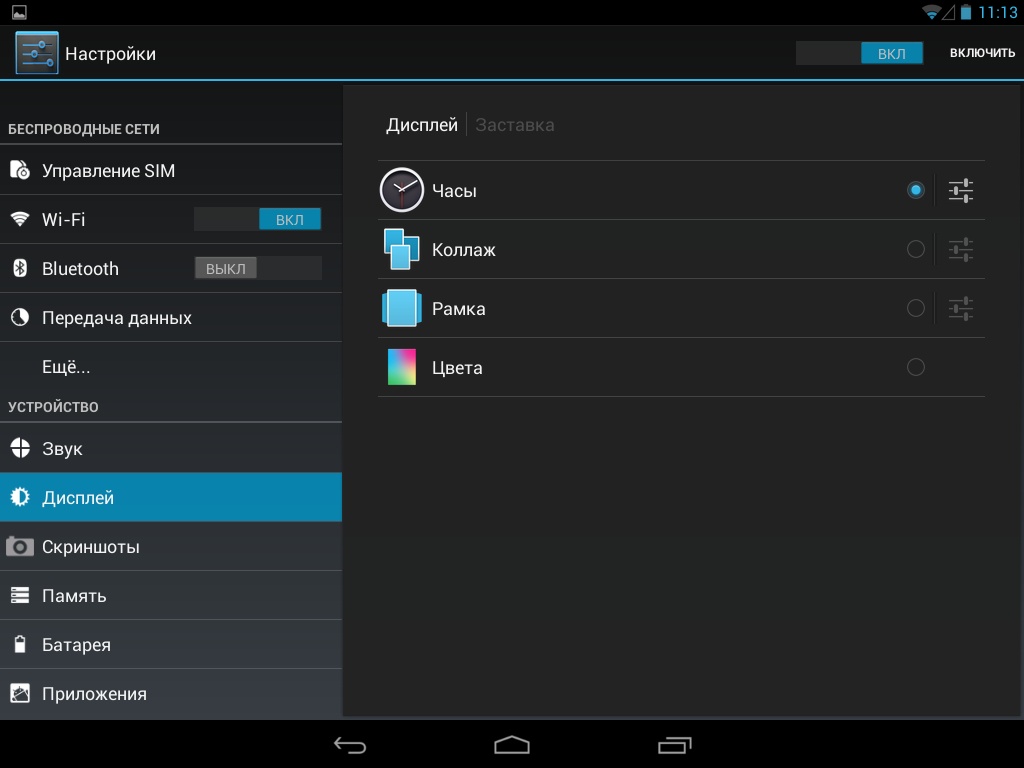Turn on the Bluetooth switch
Screen dimensions: 1024x768
tap(257, 268)
